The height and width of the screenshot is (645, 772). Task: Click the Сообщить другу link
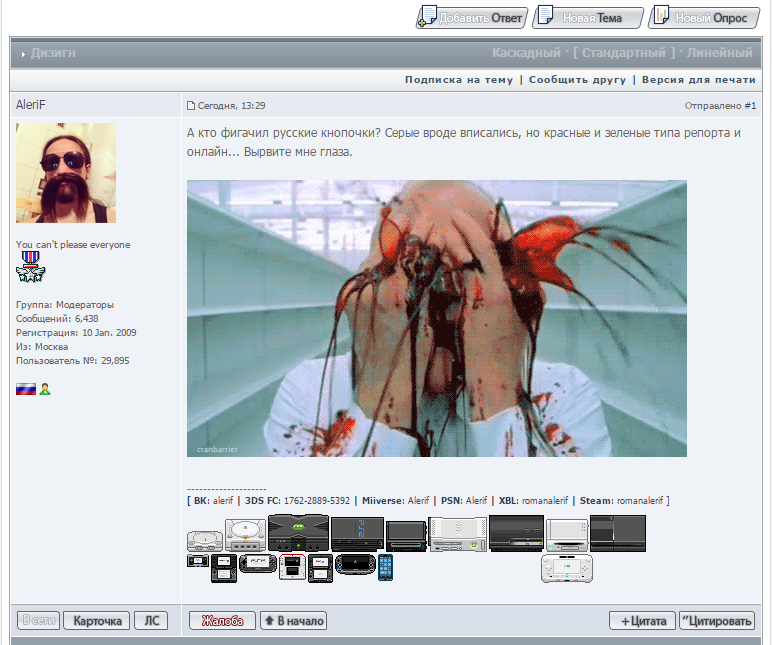[578, 80]
